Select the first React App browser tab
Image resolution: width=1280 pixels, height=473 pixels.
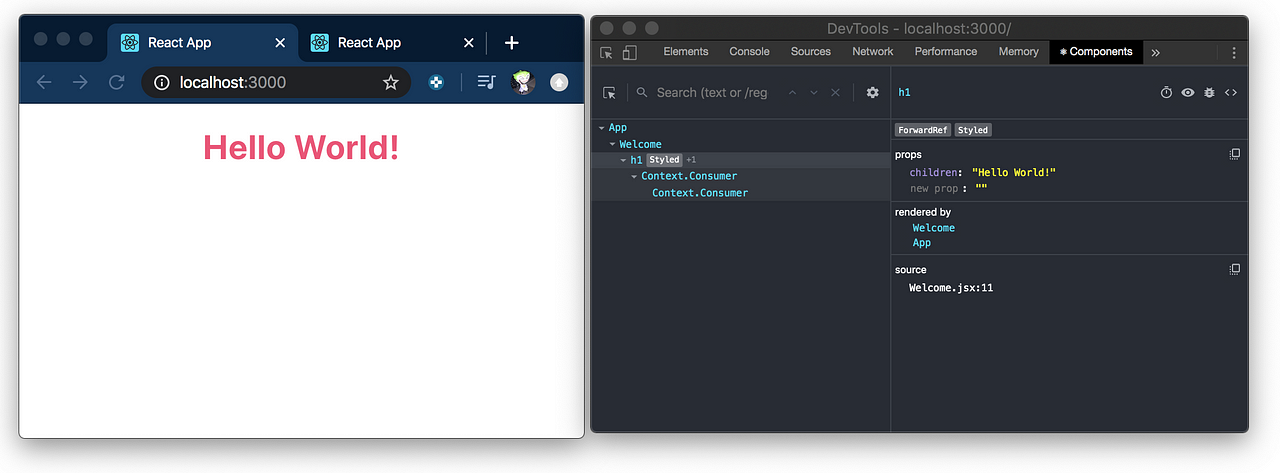[x=203, y=43]
